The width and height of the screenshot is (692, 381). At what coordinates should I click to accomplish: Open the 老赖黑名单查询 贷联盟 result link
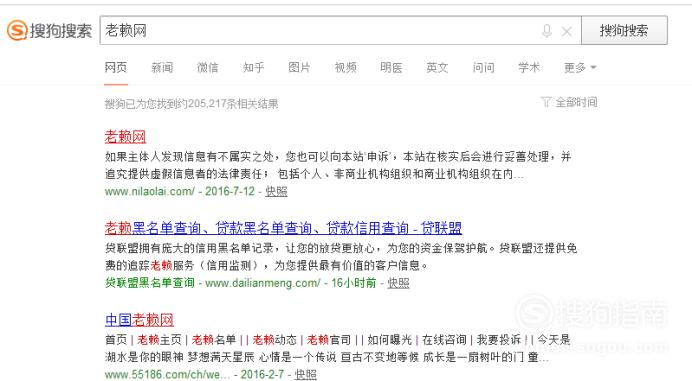pos(283,228)
